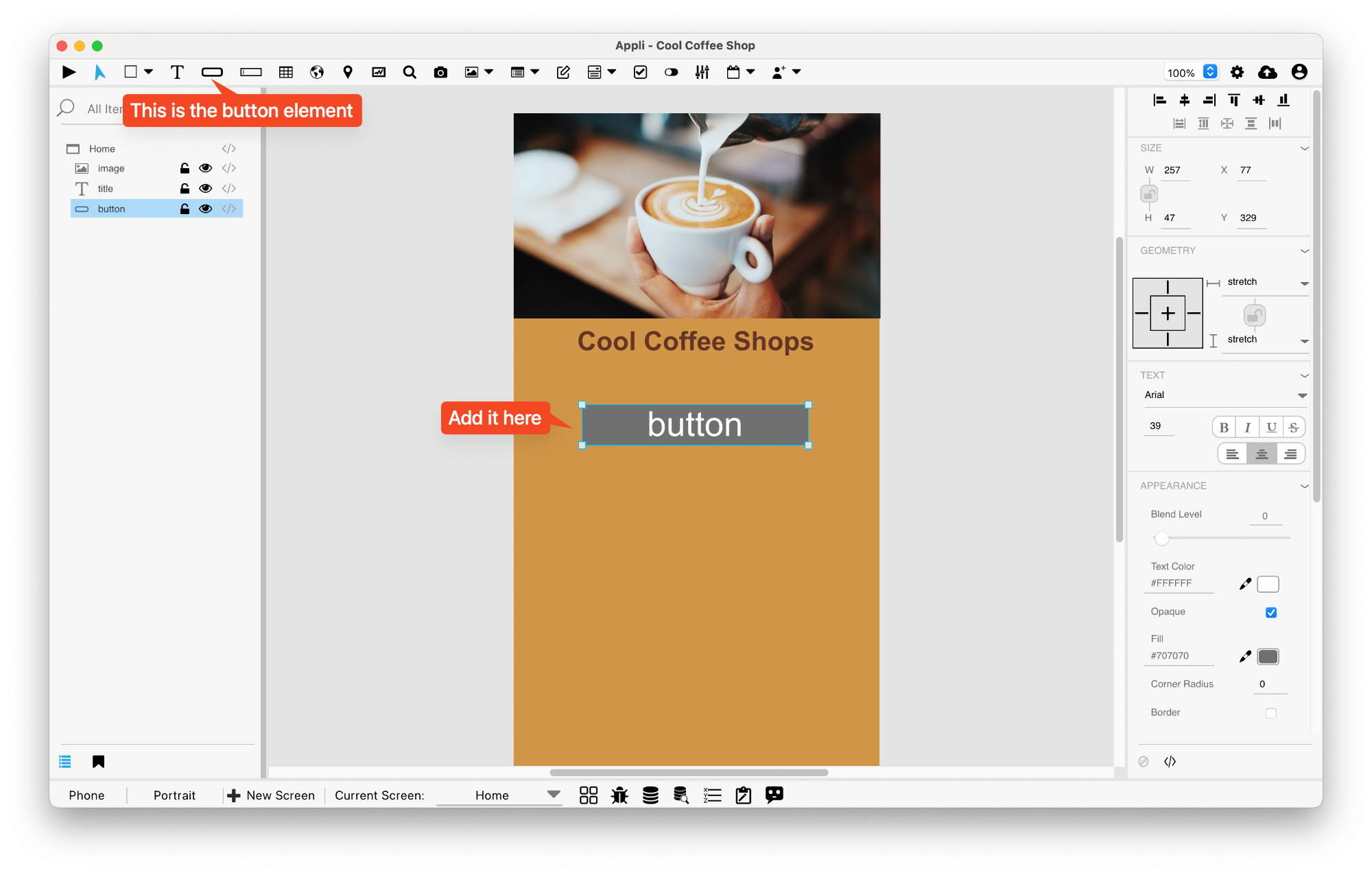Select the Camera tool in toolbar

[x=441, y=72]
